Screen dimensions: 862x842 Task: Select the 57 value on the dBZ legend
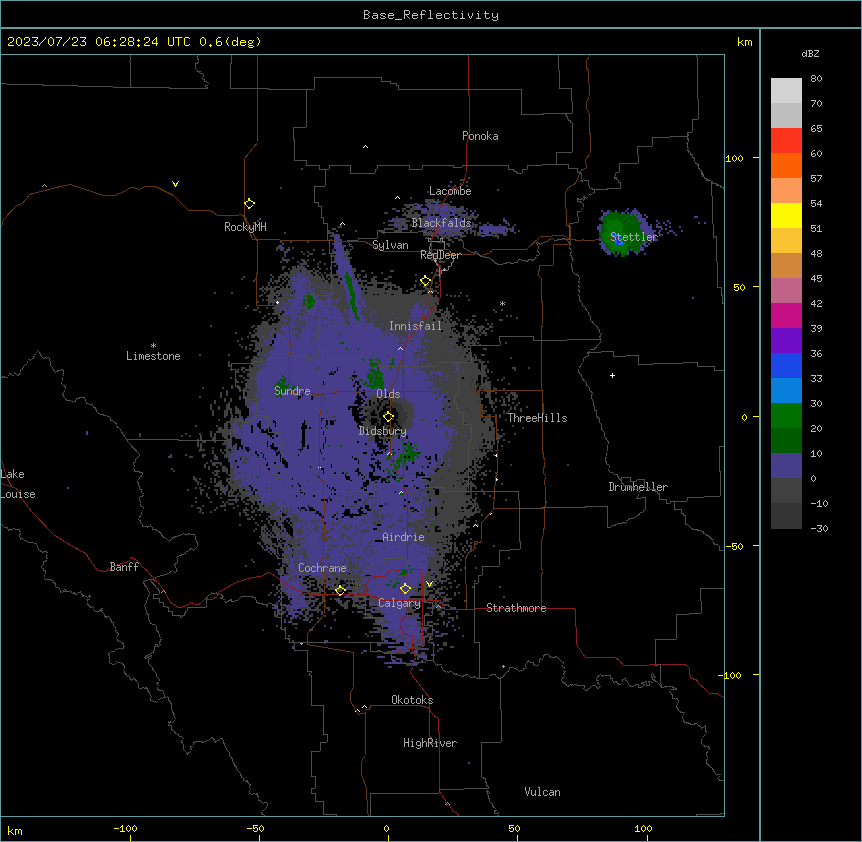coord(816,179)
